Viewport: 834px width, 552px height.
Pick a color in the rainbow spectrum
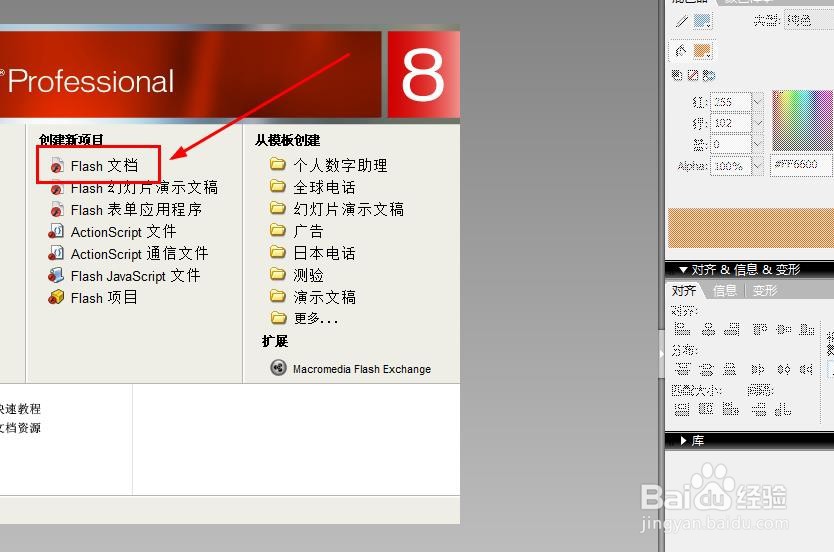[803, 121]
